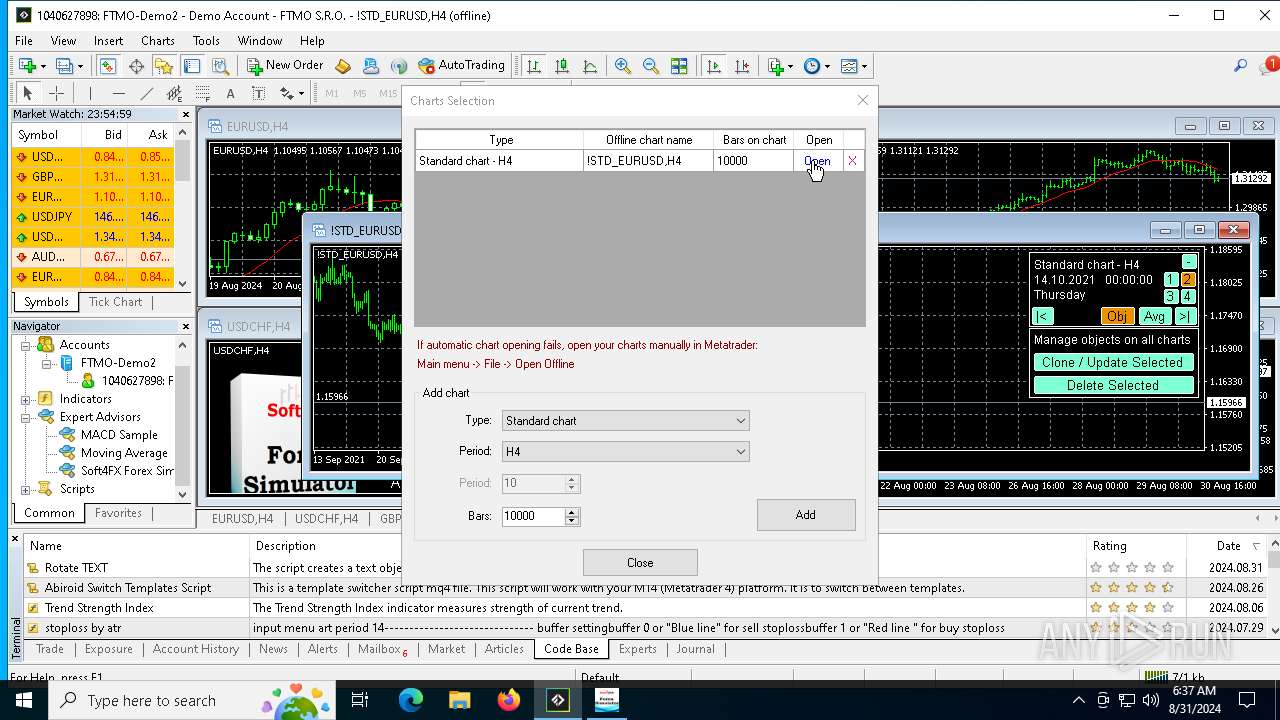Viewport: 1280px width, 720px height.
Task: Open MetaEditor yellow book icon
Action: (x=343, y=66)
